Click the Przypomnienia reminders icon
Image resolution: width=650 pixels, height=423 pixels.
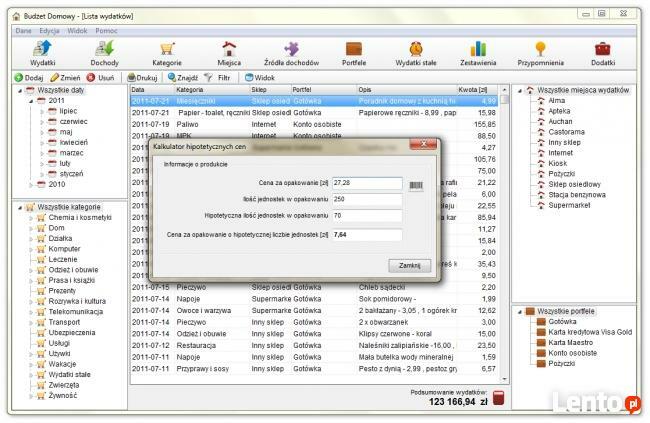(x=540, y=53)
